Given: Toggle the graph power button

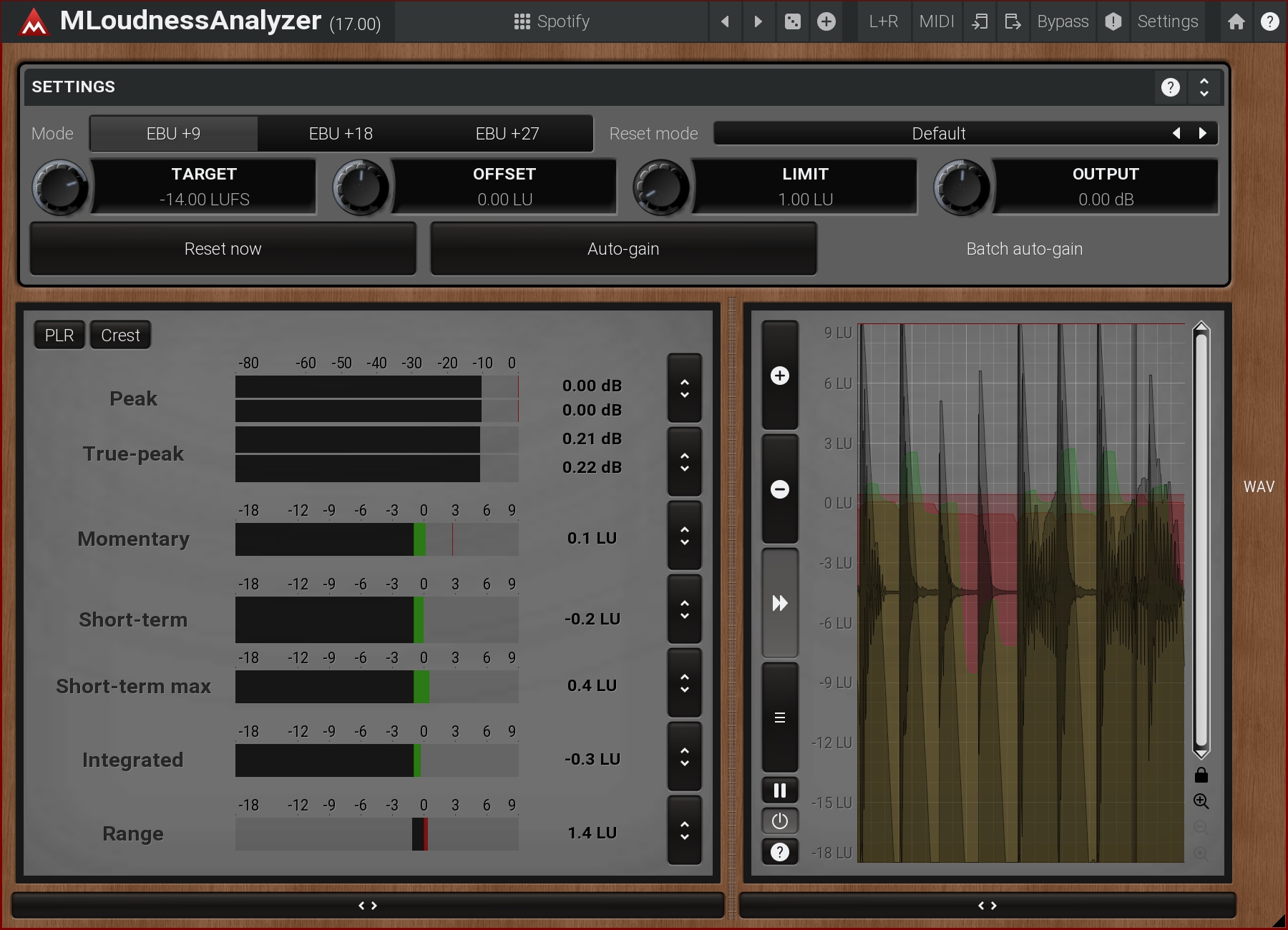Looking at the screenshot, I should coord(779,821).
